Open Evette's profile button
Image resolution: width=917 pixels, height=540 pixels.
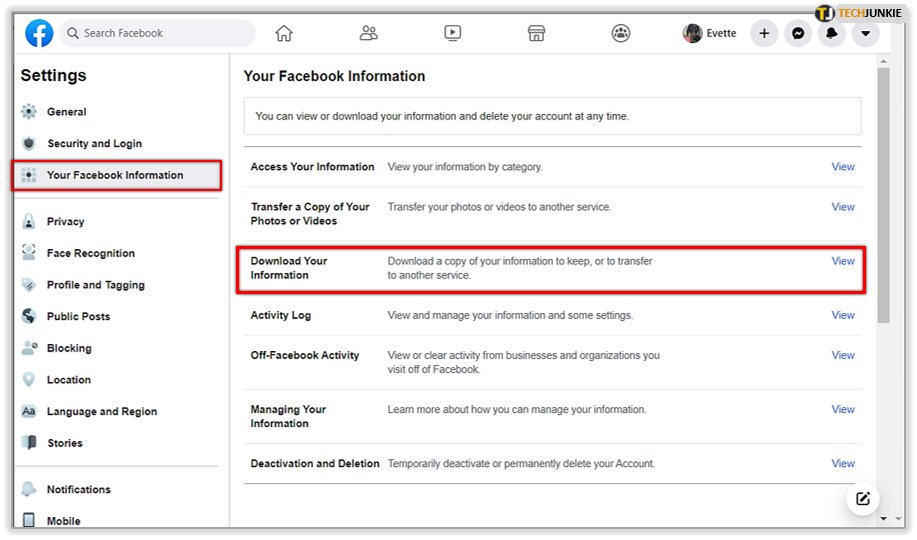pos(709,33)
